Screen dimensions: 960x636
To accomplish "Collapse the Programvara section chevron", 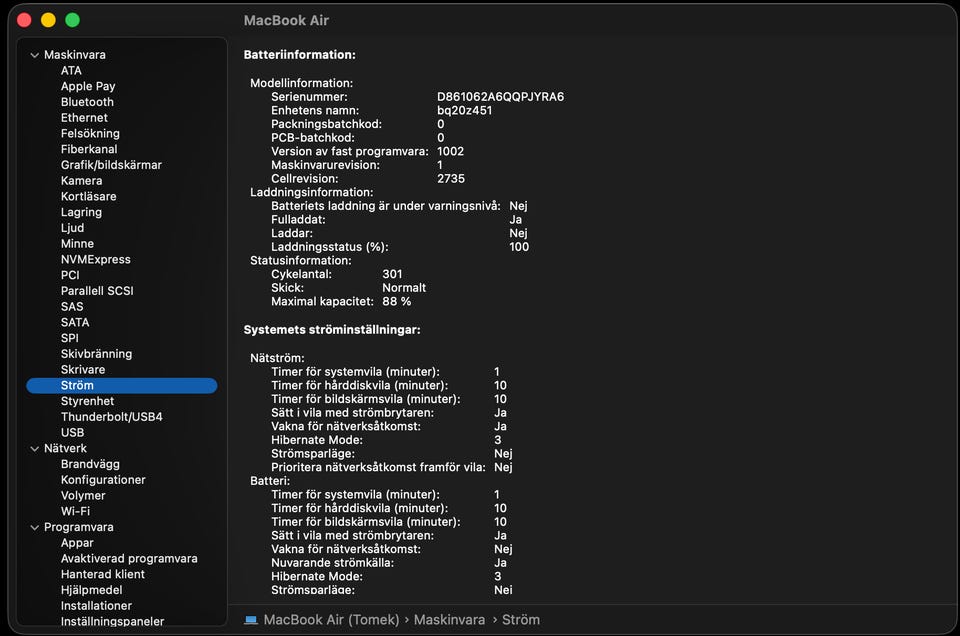I will coord(34,528).
